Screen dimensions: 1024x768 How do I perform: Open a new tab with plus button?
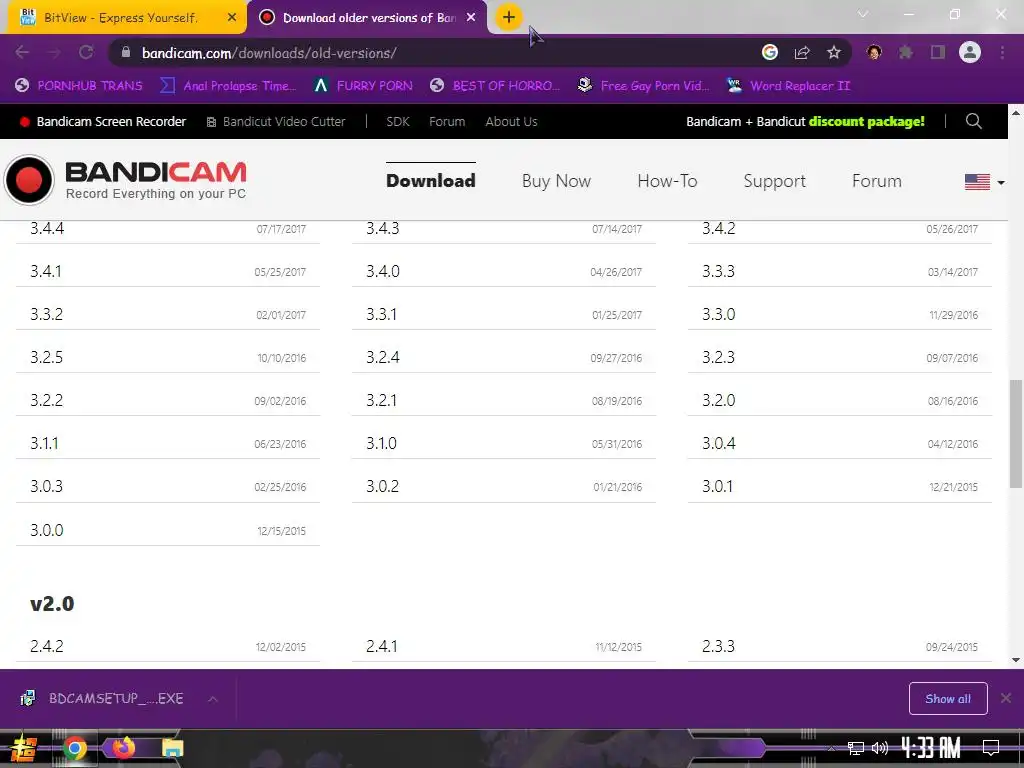pyautogui.click(x=509, y=18)
